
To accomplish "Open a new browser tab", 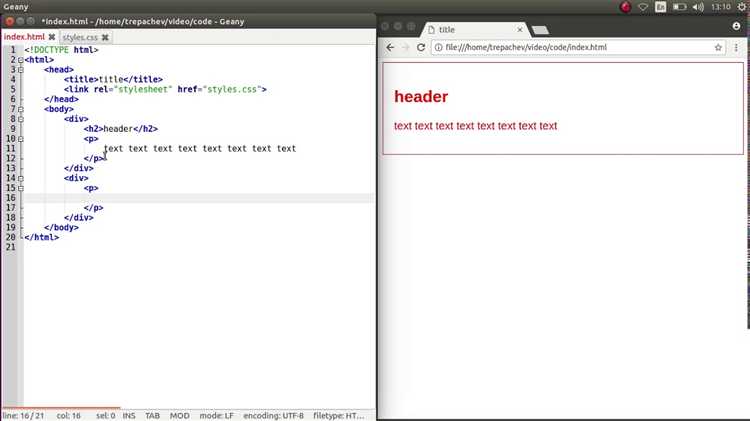I will click(540, 31).
